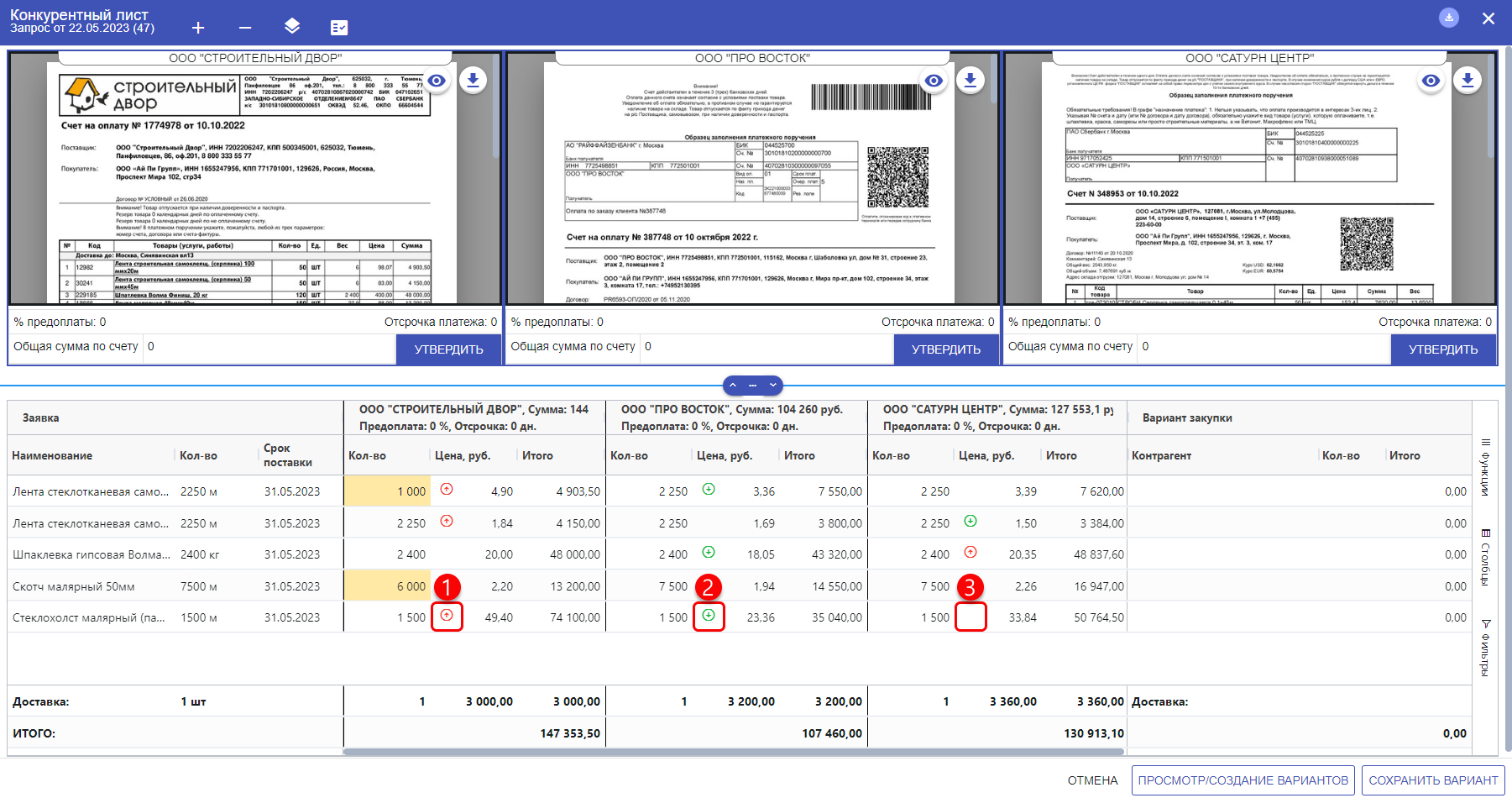This screenshot has width=1512, height=798.
Task: Expand downward with the splitter chevron-down
Action: 773,386
